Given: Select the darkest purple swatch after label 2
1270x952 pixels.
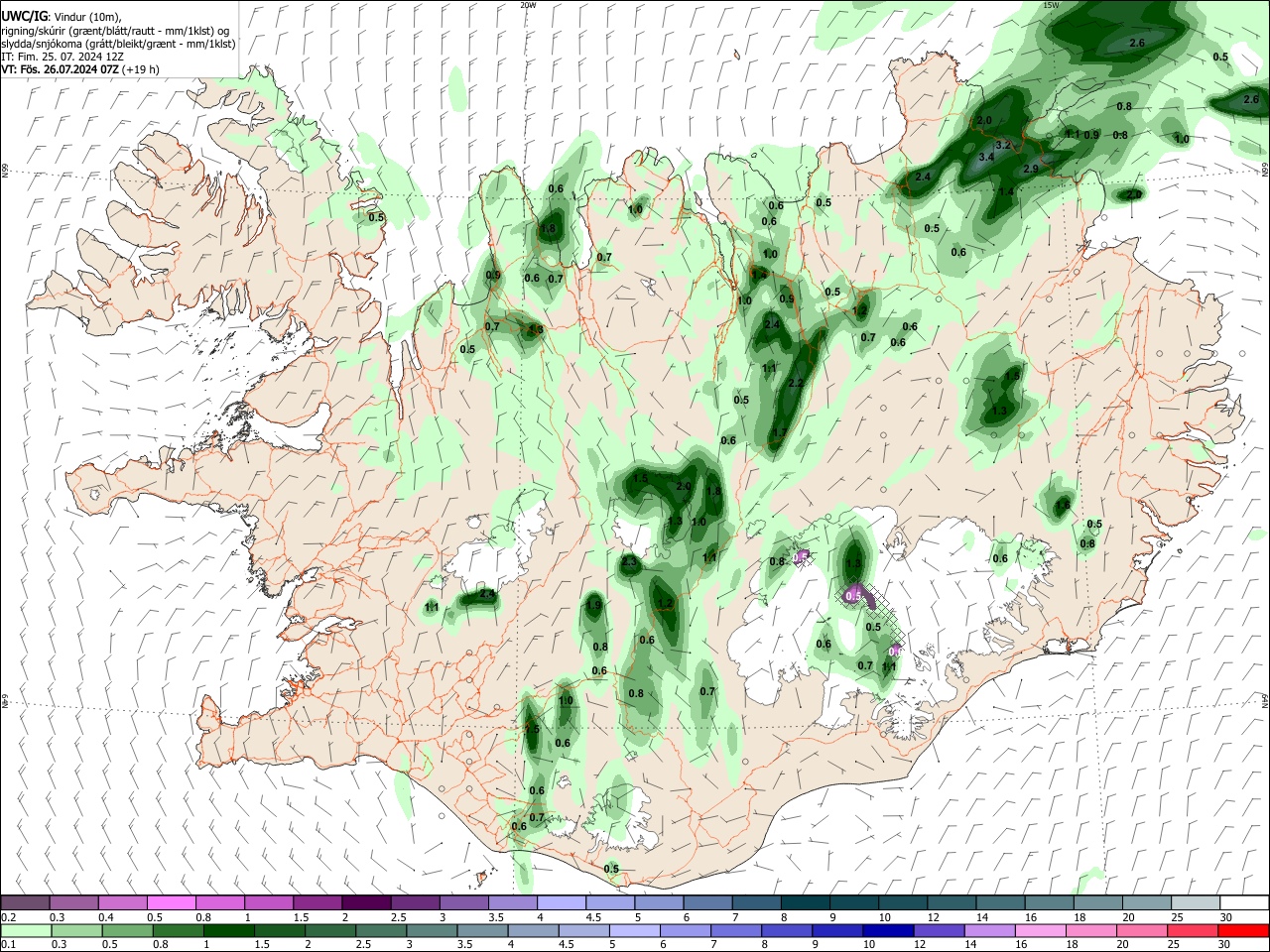Looking at the screenshot, I should 365,902.
